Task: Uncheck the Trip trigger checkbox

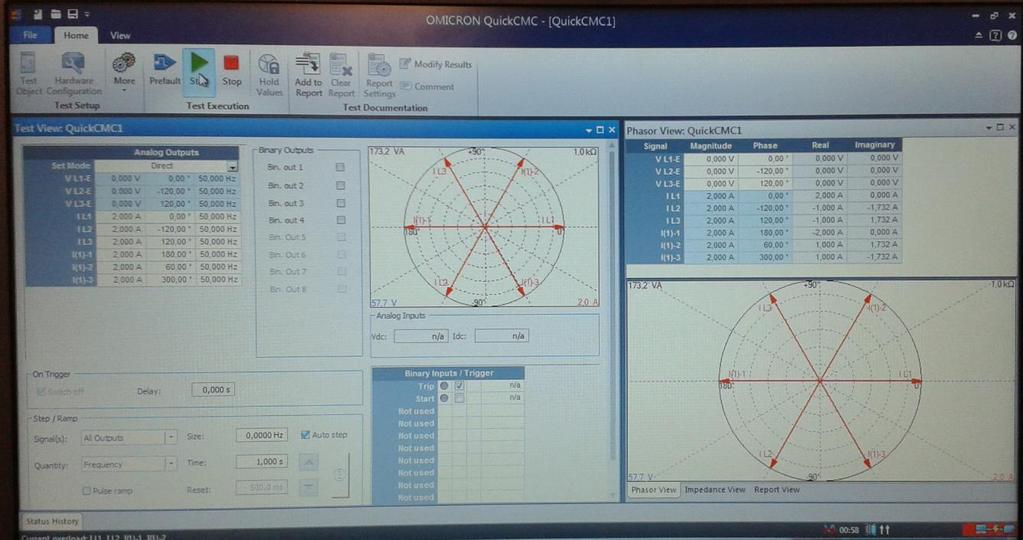Action: 460,386
